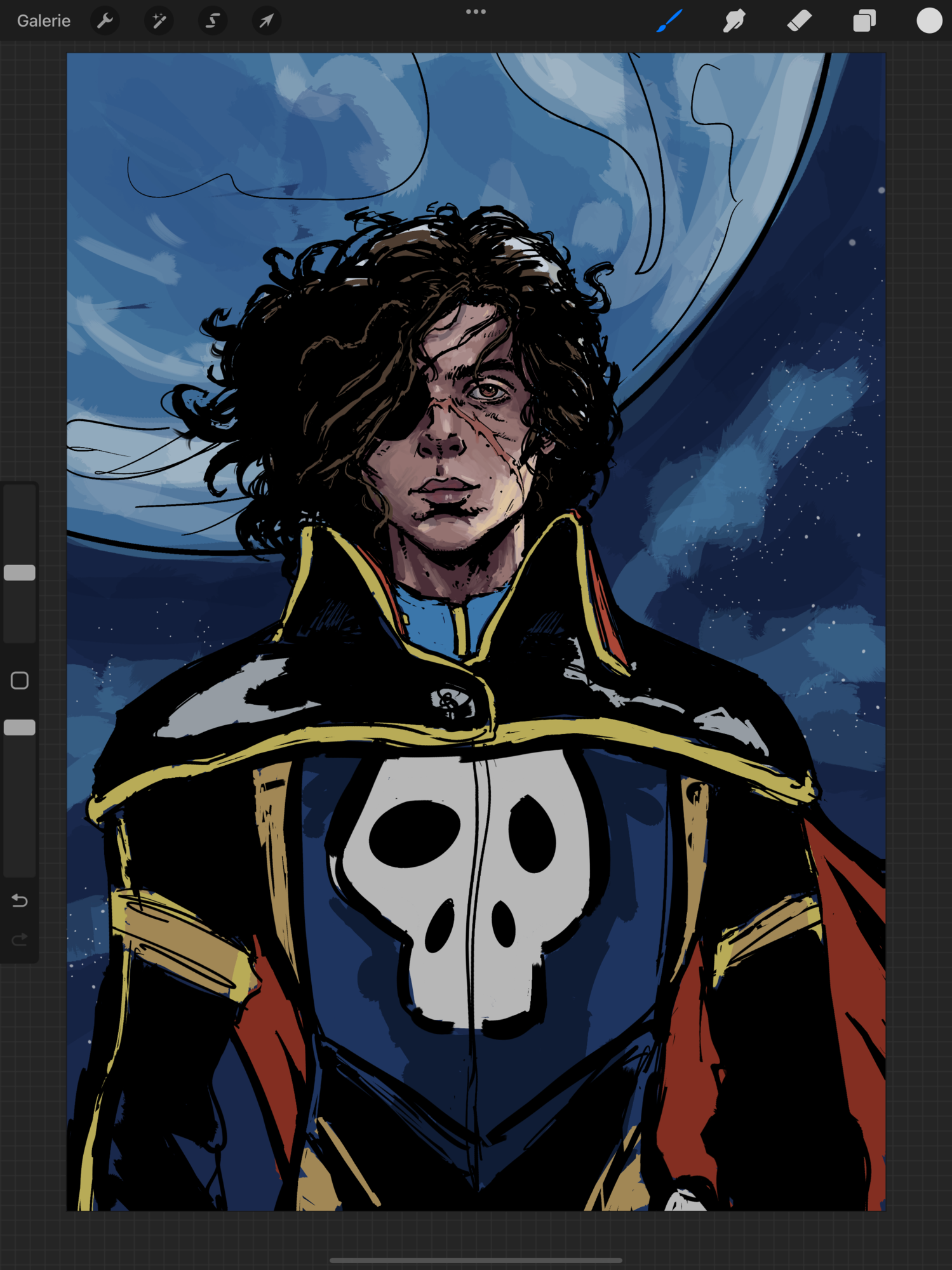Tap the round cape clasp button on canvas
The width and height of the screenshot is (952, 1270).
(x=452, y=702)
